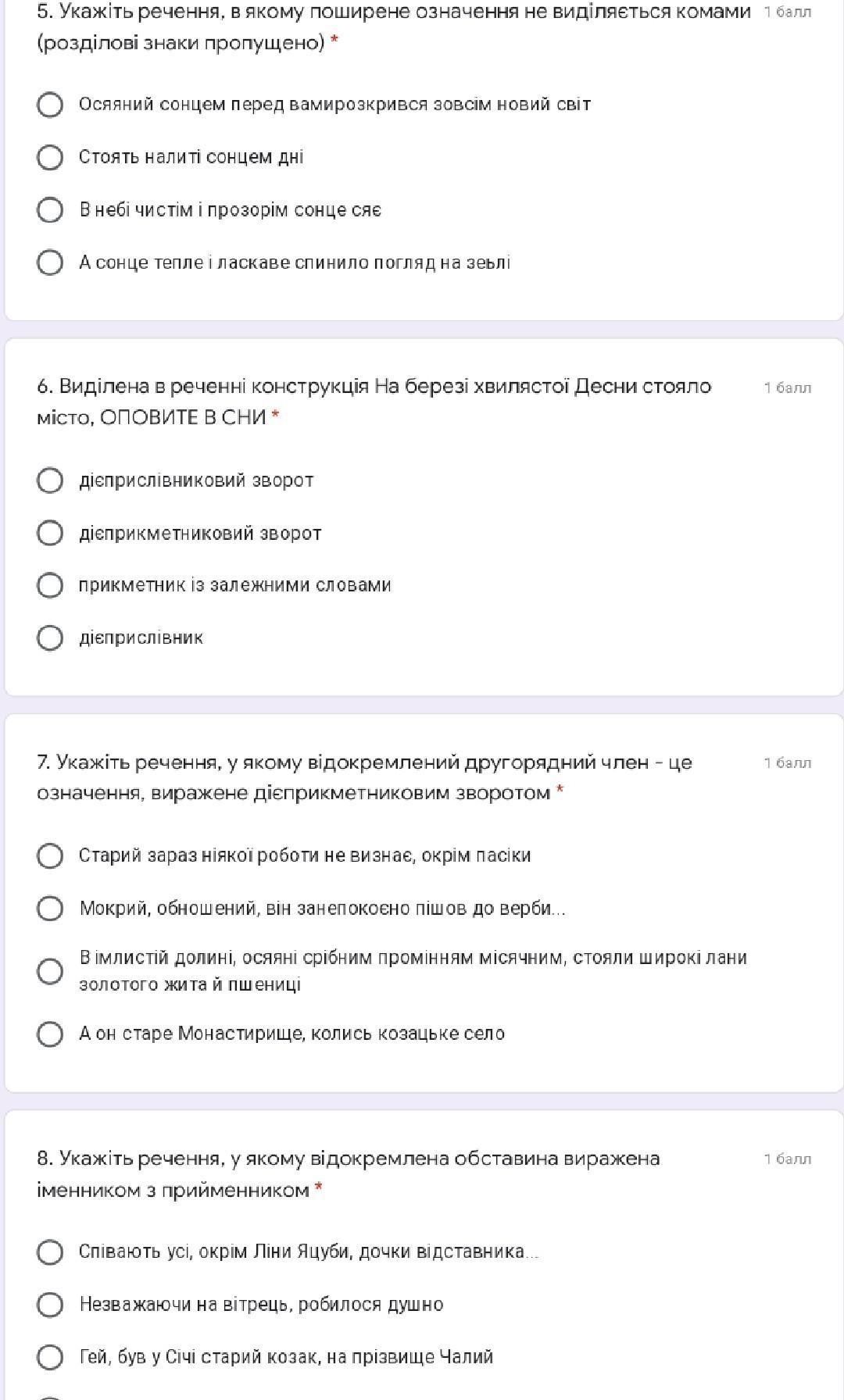Choose 'Гей, був у Січі старий козак' option
This screenshot has height=1400, width=844.
point(50,1357)
